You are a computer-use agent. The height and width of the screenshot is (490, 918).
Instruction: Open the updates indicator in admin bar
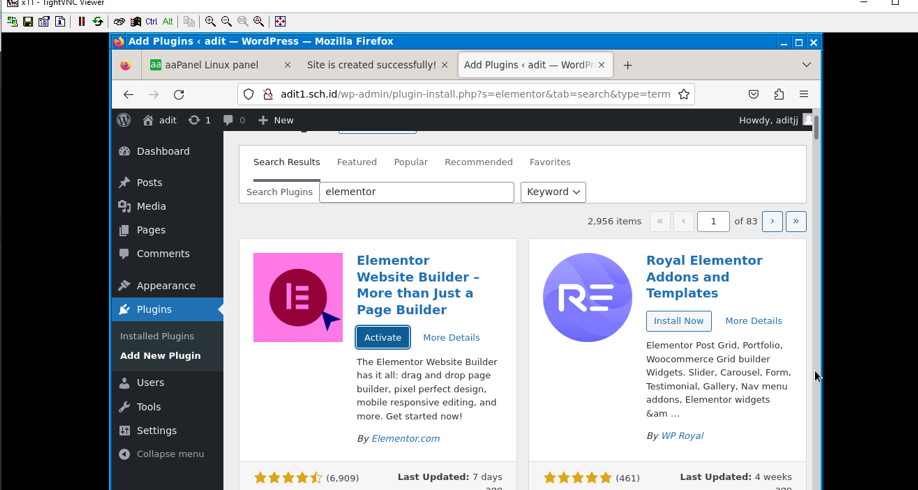pos(199,120)
